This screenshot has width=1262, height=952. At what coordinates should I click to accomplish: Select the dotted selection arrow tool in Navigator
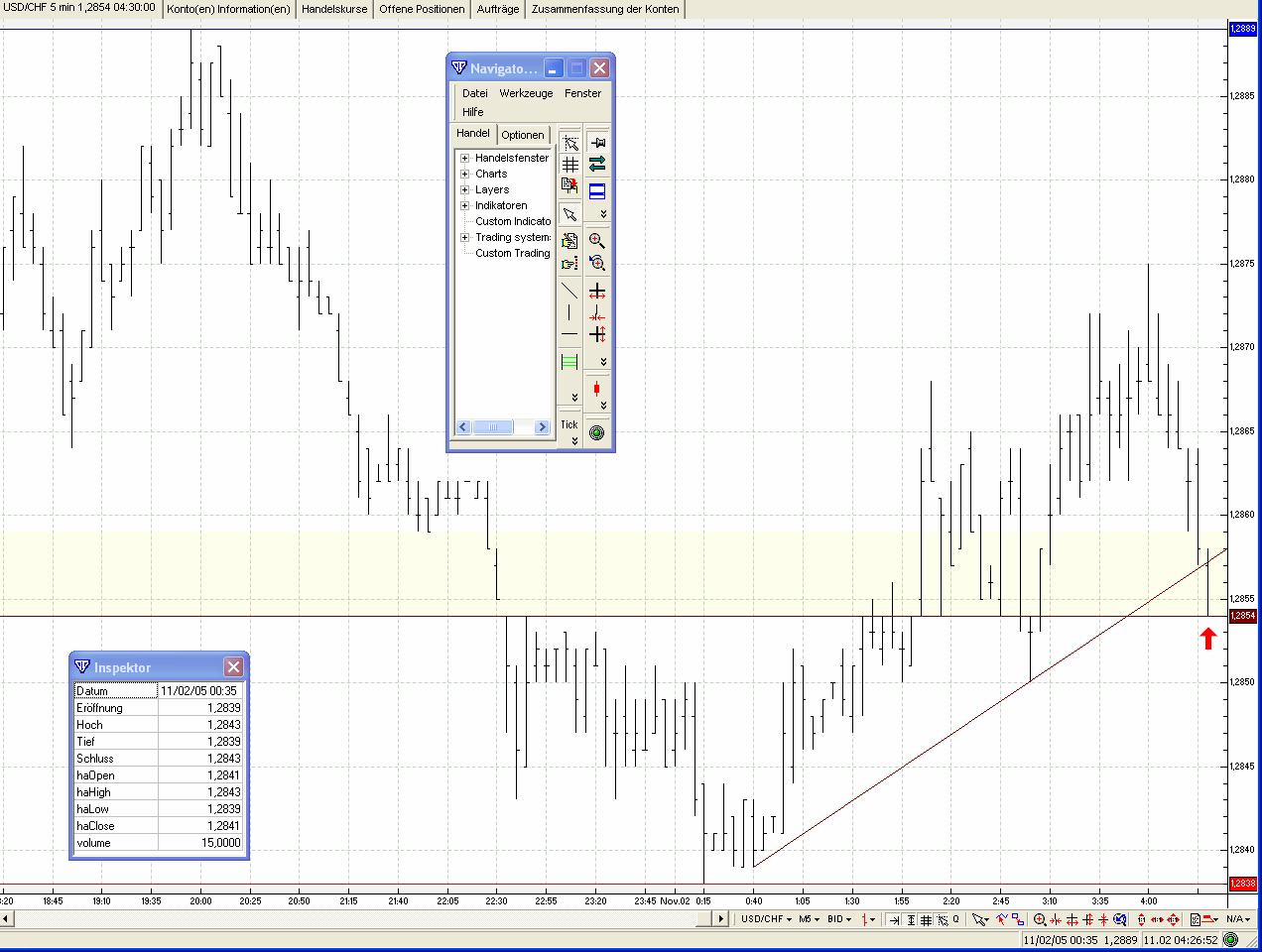[x=569, y=143]
